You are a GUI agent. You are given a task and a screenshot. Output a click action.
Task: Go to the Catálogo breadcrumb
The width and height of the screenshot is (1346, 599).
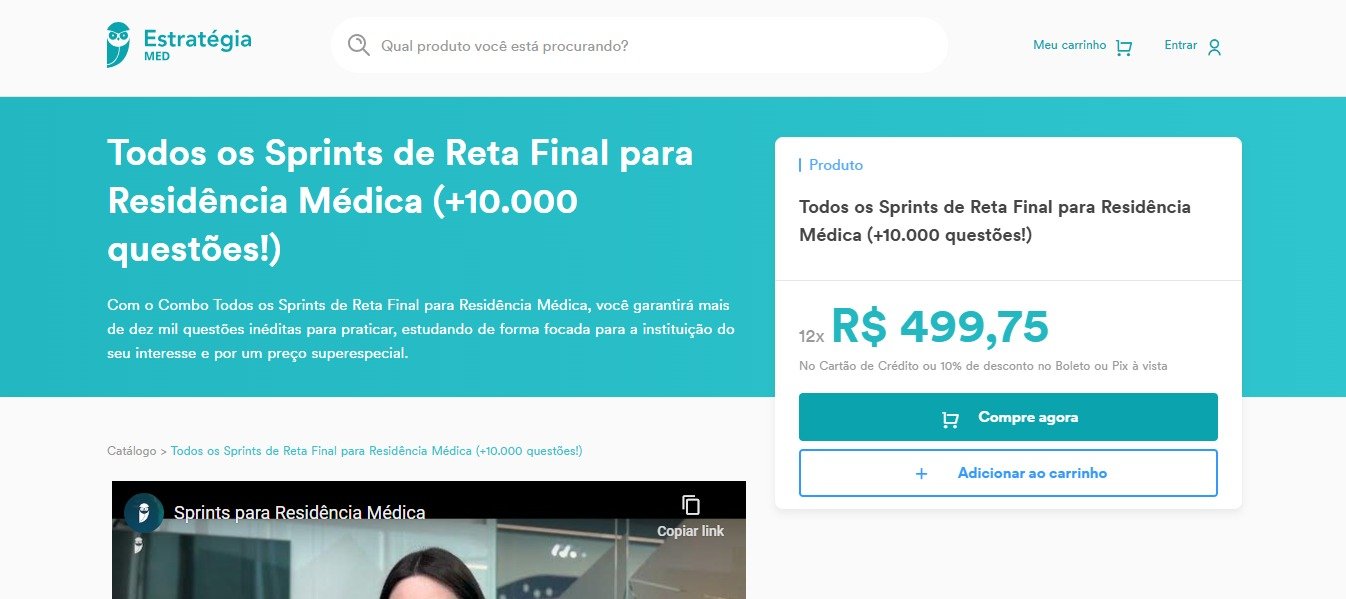click(x=132, y=451)
